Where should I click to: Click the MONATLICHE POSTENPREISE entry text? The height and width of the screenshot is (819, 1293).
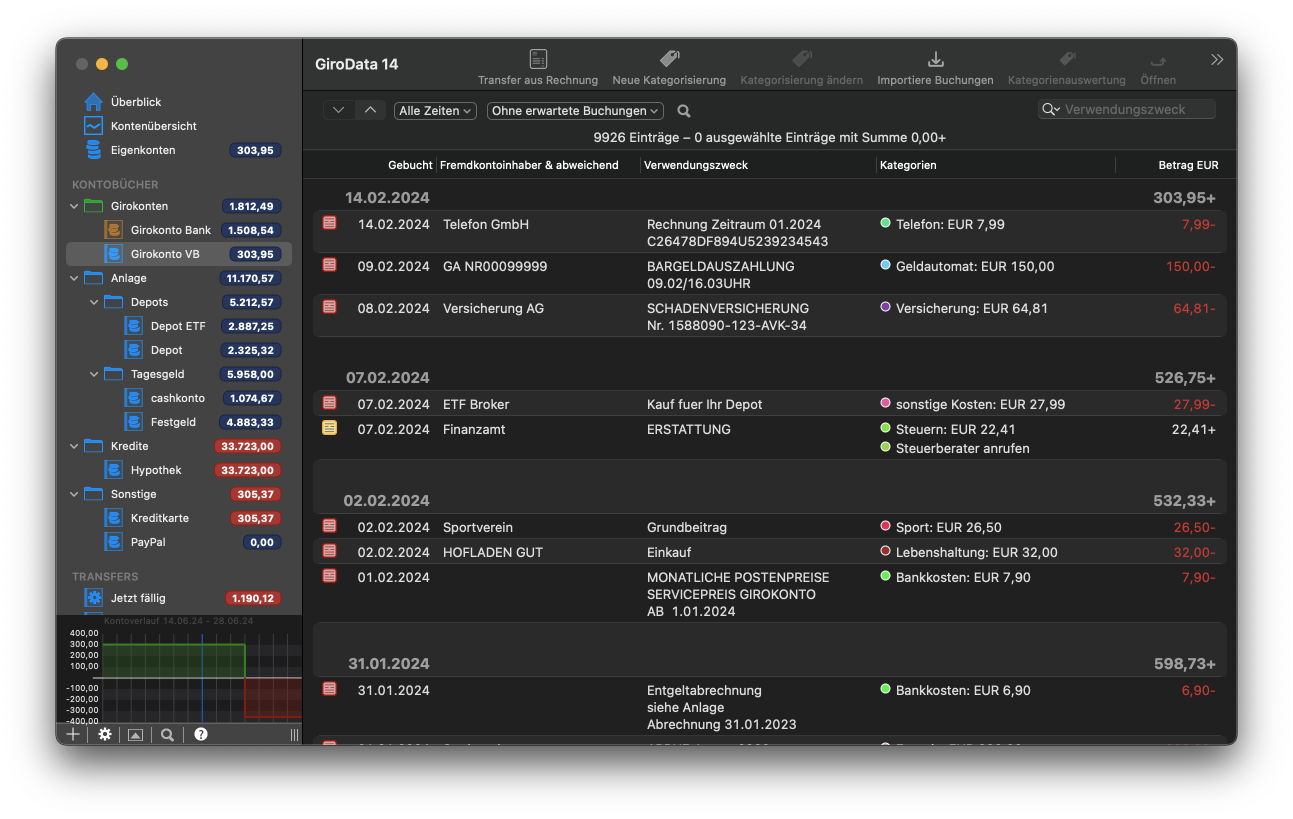[738, 577]
